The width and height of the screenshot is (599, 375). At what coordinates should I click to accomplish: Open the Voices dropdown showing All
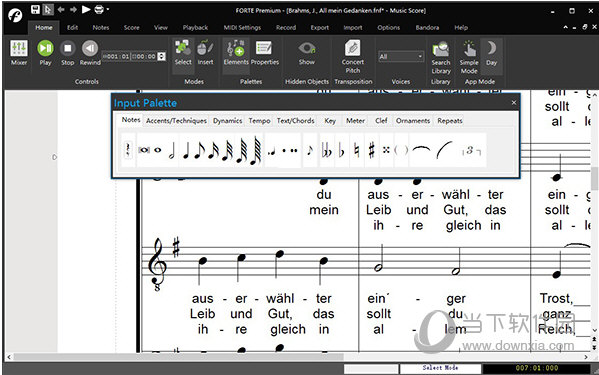point(401,57)
